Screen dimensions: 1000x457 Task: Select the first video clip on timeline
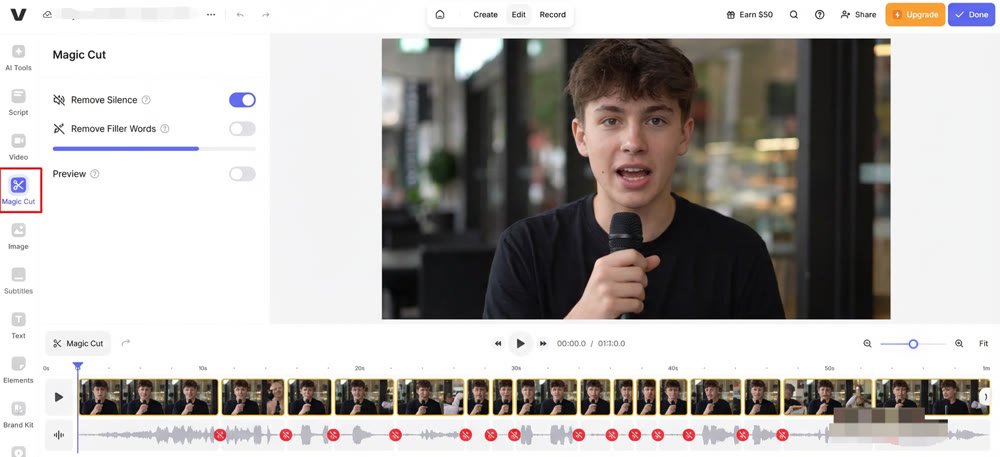tap(149, 397)
